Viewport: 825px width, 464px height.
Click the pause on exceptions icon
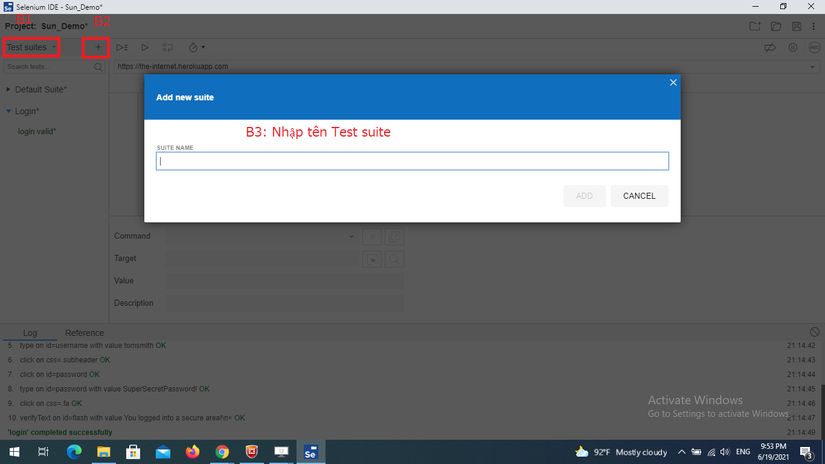click(x=792, y=47)
